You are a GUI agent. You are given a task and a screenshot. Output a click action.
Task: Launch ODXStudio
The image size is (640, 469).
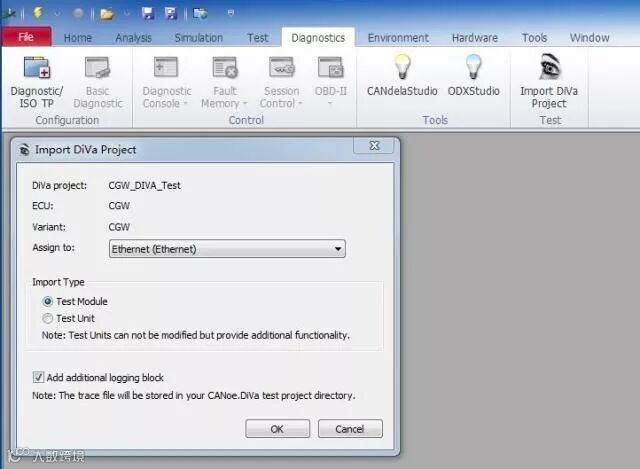473,76
